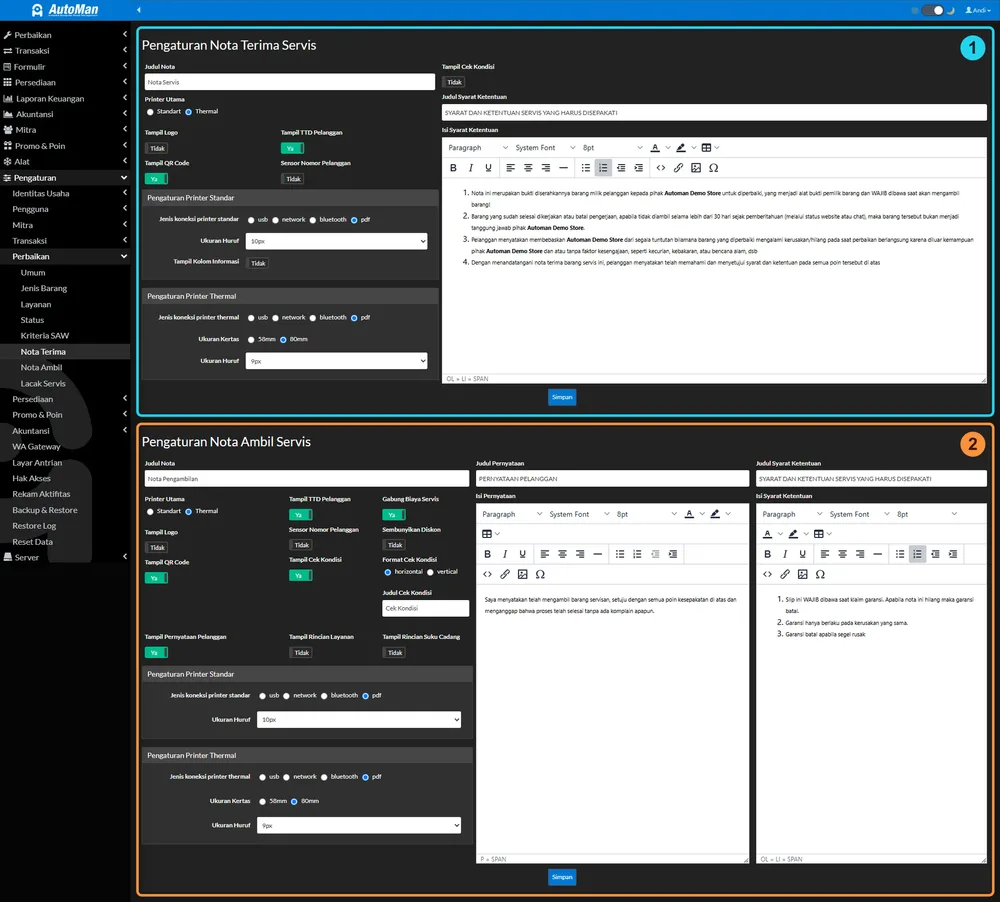The image size is (1000, 902).
Task: Click Simpan button for Nota Terima Servis
Action: coord(562,397)
